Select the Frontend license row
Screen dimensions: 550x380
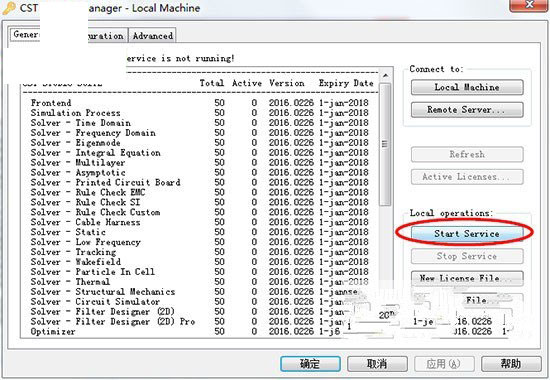point(199,103)
